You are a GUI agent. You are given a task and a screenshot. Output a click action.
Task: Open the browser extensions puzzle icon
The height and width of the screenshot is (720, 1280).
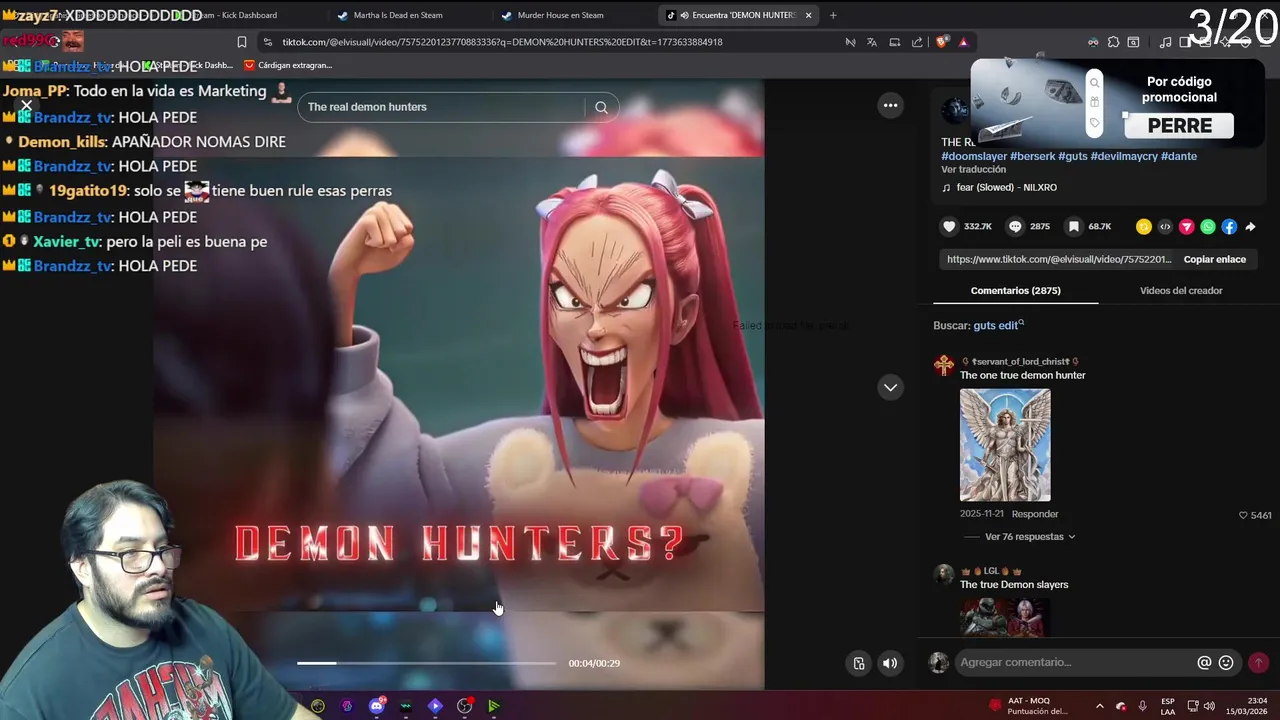point(1113,42)
